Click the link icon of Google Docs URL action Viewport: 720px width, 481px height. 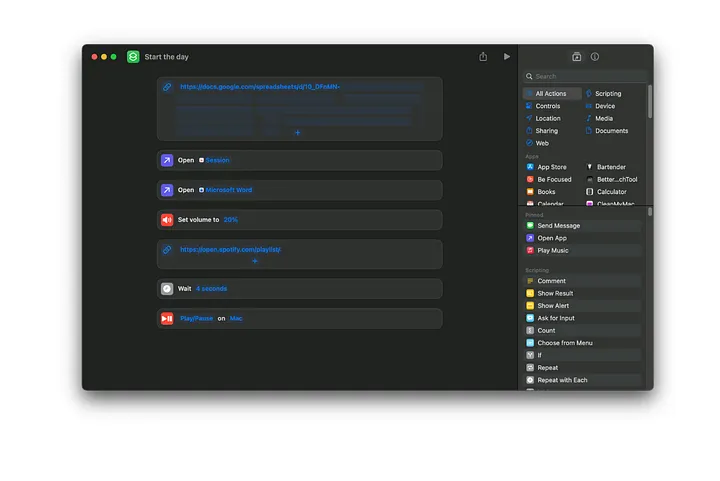pyautogui.click(x=167, y=87)
